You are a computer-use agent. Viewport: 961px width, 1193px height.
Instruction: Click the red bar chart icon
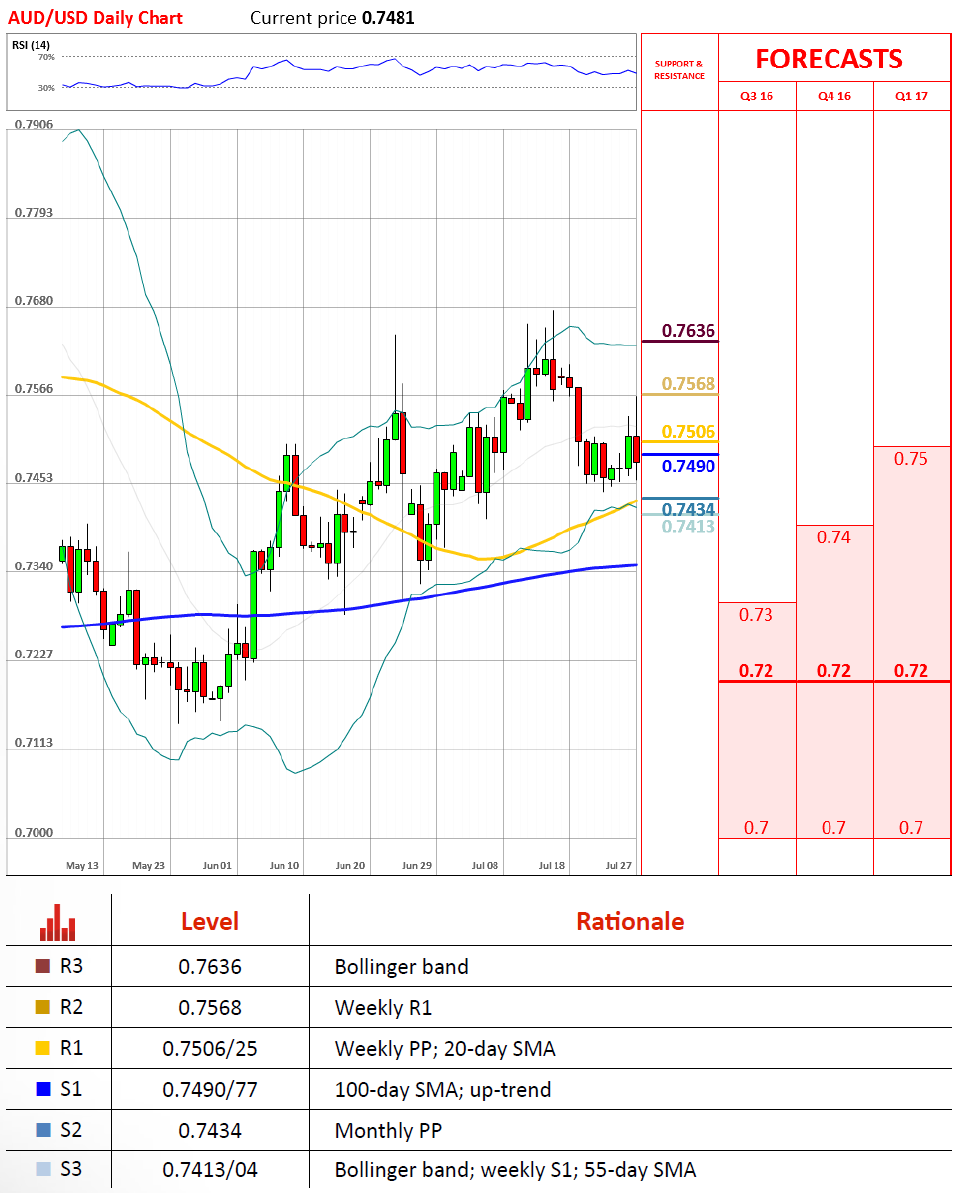coord(58,922)
